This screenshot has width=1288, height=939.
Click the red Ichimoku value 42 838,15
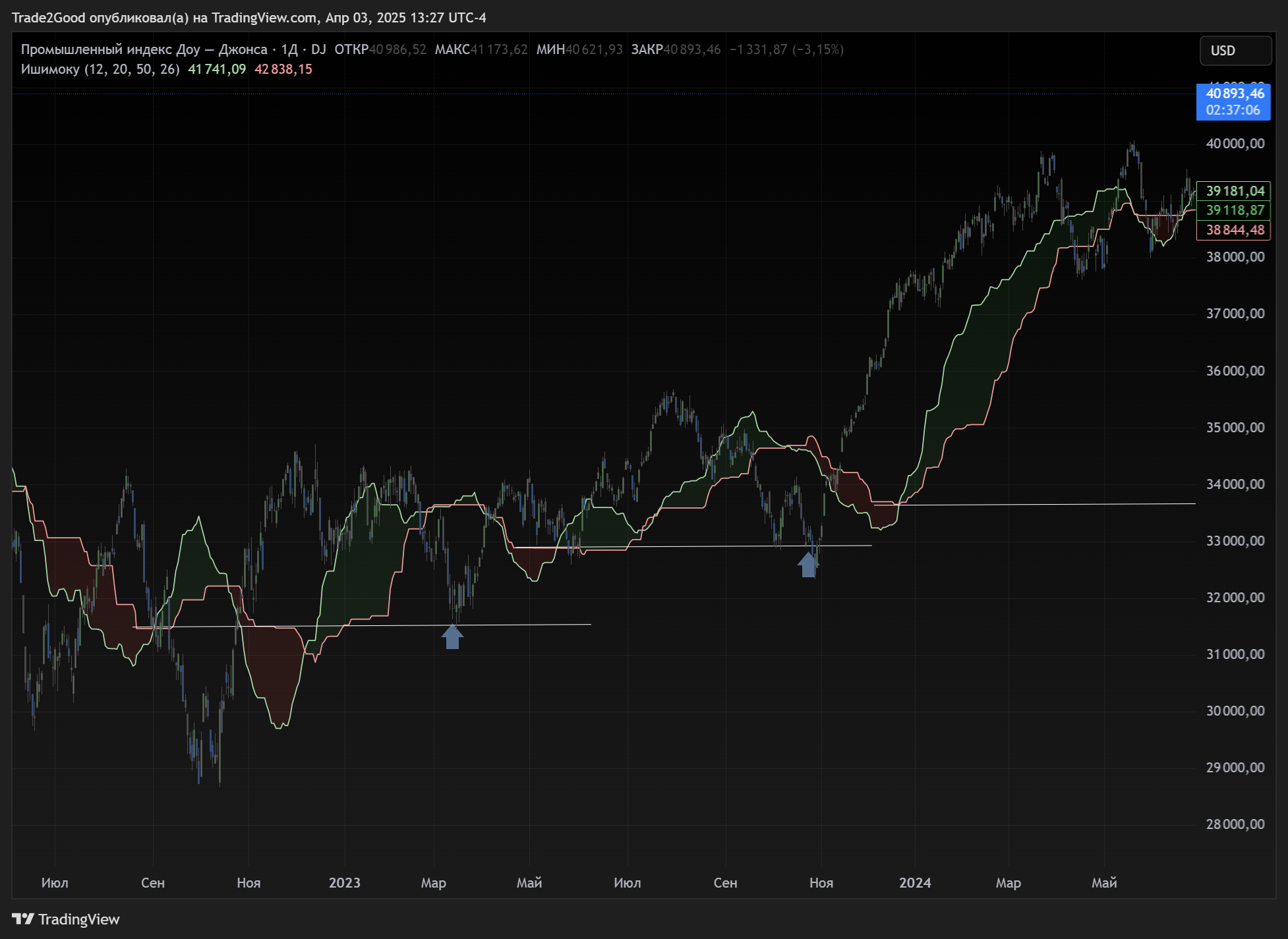(x=283, y=69)
